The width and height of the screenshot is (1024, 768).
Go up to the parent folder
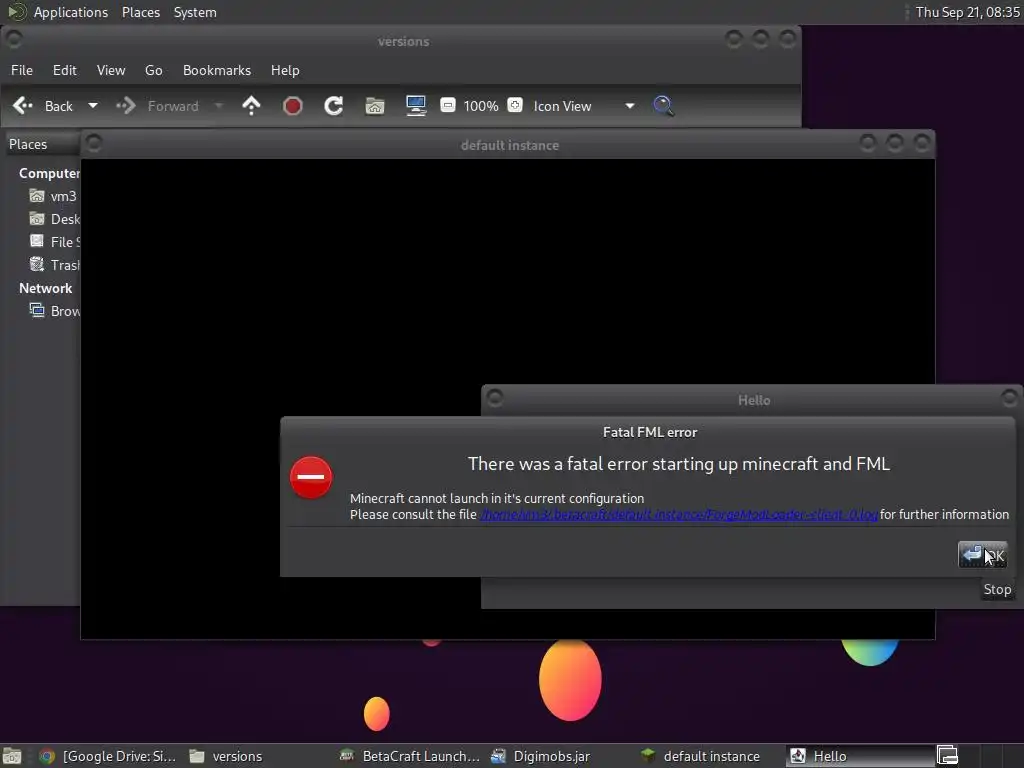pyautogui.click(x=251, y=106)
